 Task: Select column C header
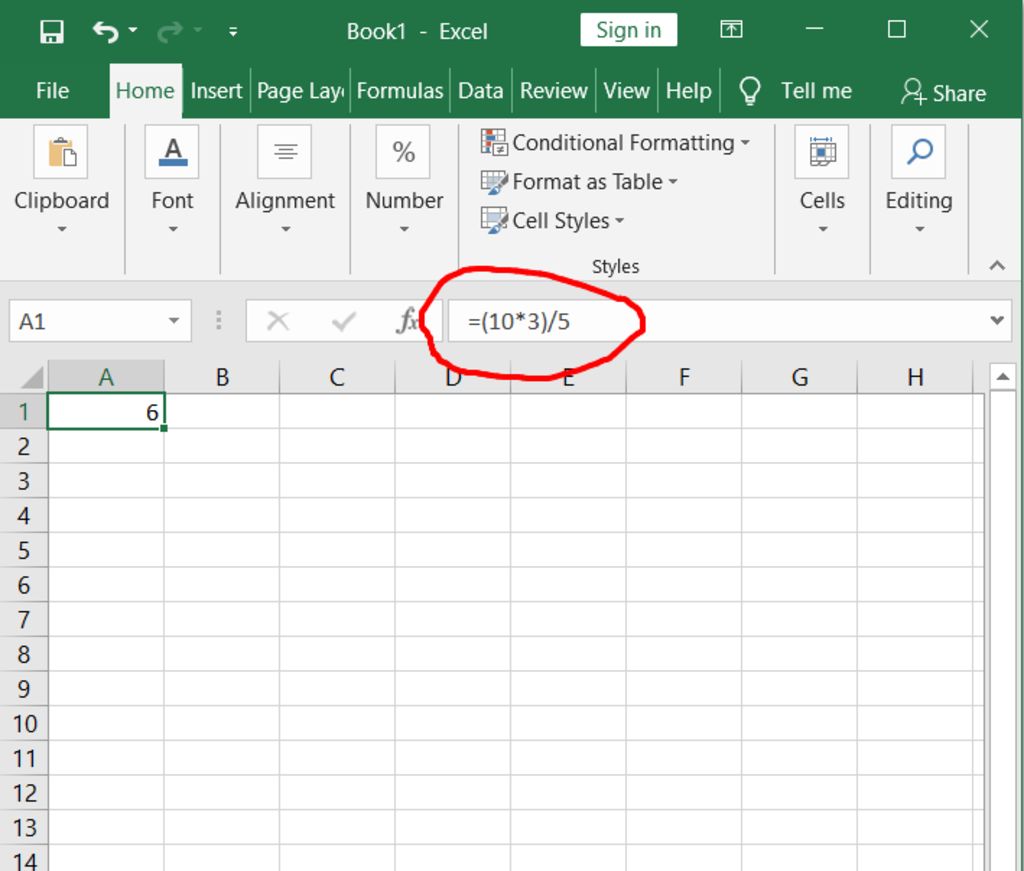tap(337, 377)
